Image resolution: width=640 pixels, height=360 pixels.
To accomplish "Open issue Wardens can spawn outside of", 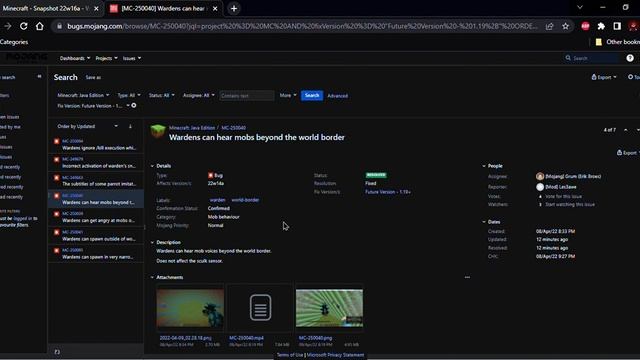I will point(96,236).
